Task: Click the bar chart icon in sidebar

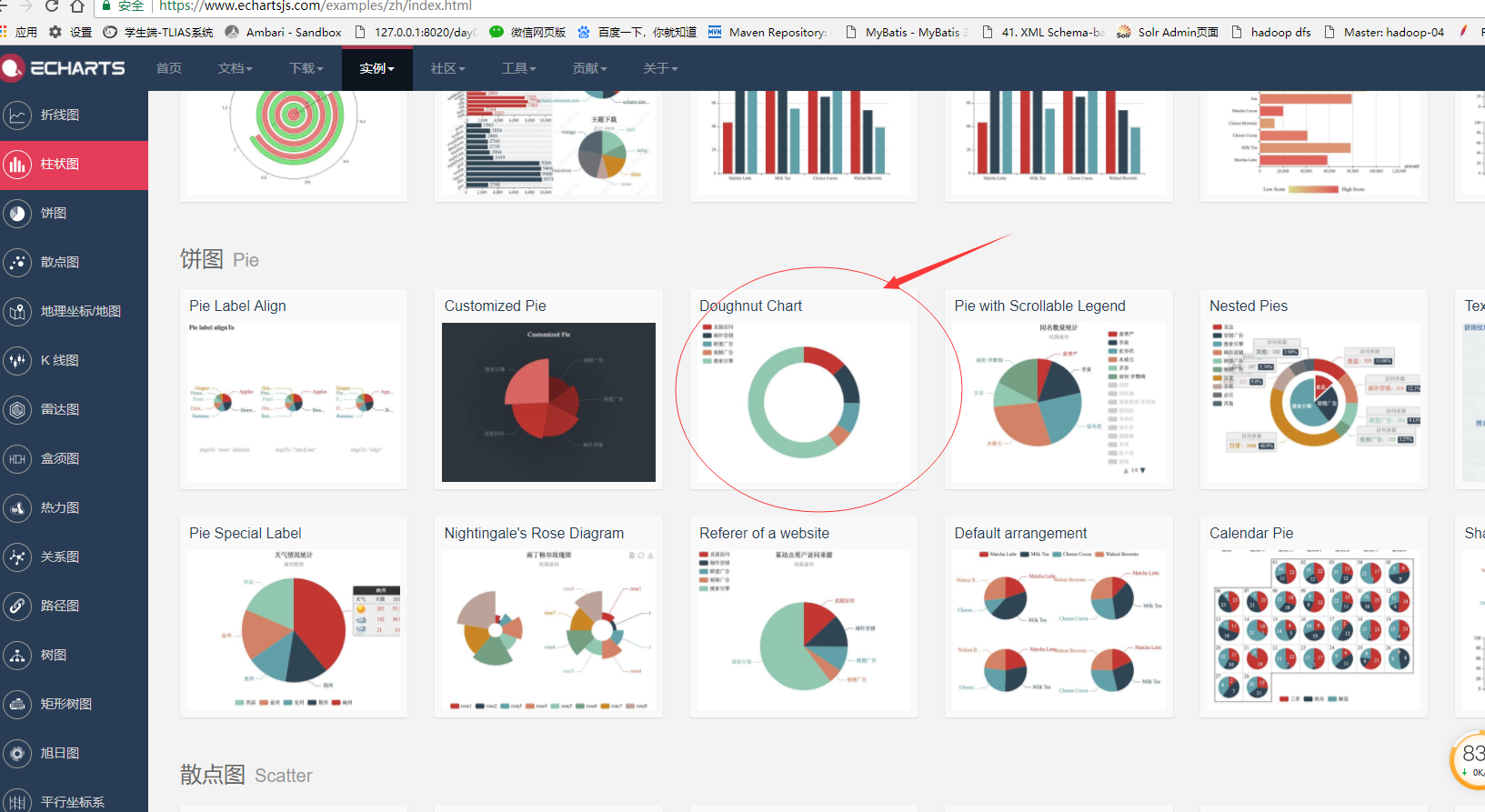Action: click(x=17, y=165)
